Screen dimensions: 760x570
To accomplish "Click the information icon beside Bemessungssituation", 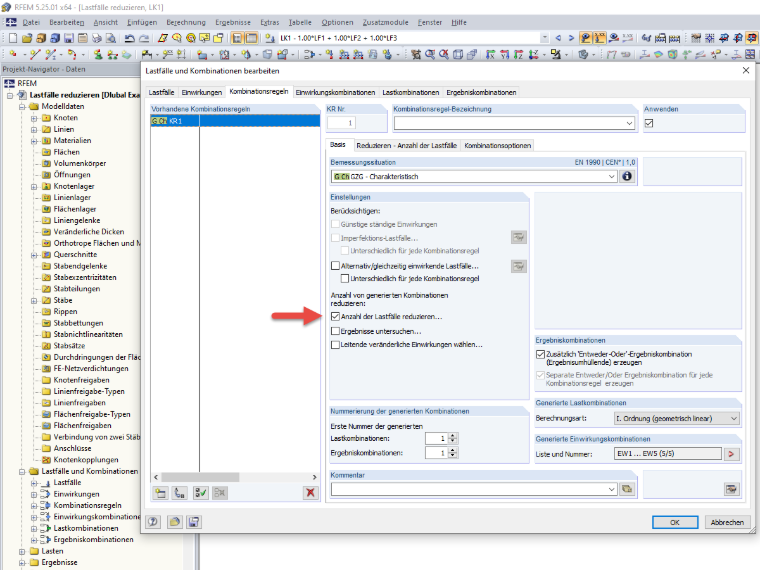I will (627, 176).
